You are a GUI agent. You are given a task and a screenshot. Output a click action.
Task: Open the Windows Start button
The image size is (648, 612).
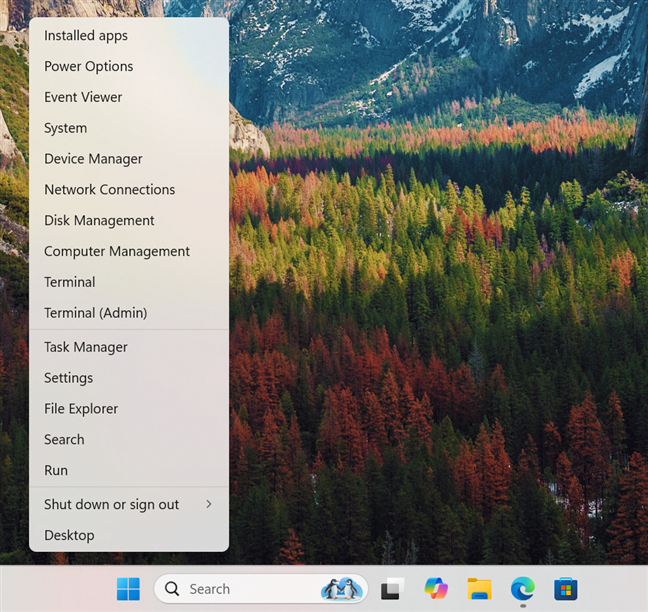pos(128,588)
